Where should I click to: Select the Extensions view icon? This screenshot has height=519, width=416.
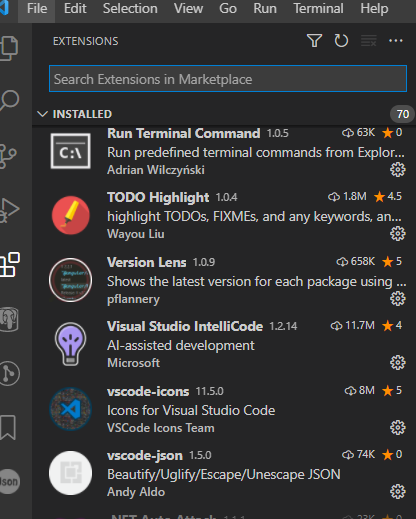[x=10, y=264]
